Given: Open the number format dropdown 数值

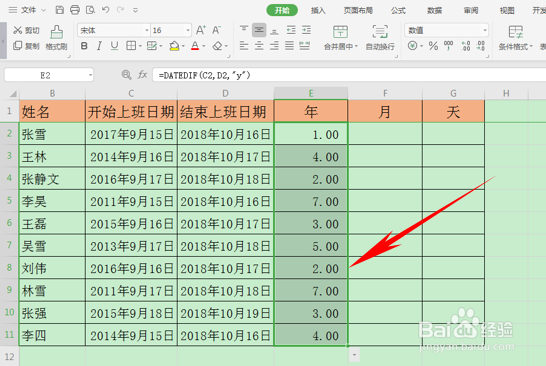Looking at the screenshot, I should click(485, 31).
